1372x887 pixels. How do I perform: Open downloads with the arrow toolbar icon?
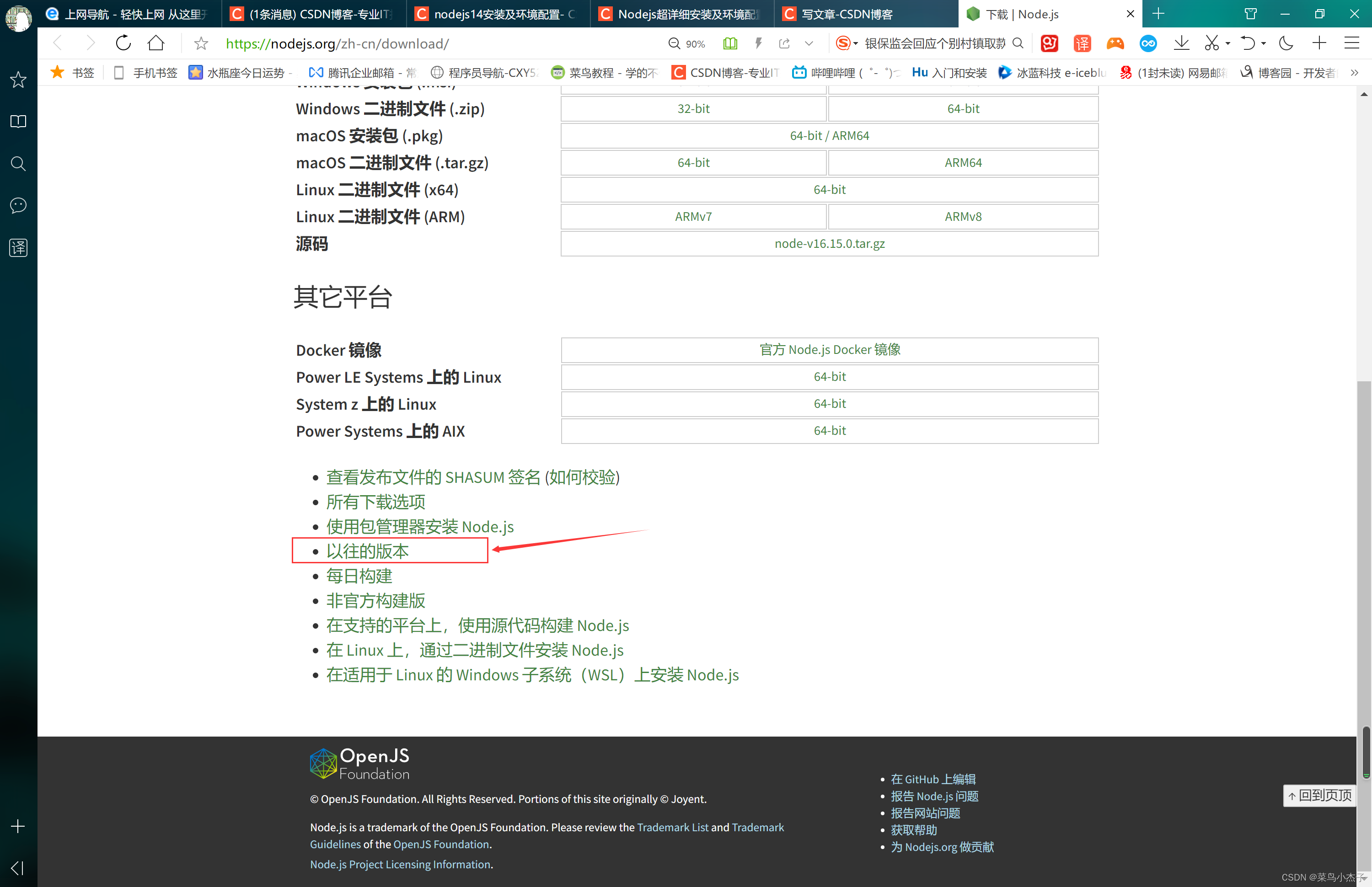[x=1181, y=43]
